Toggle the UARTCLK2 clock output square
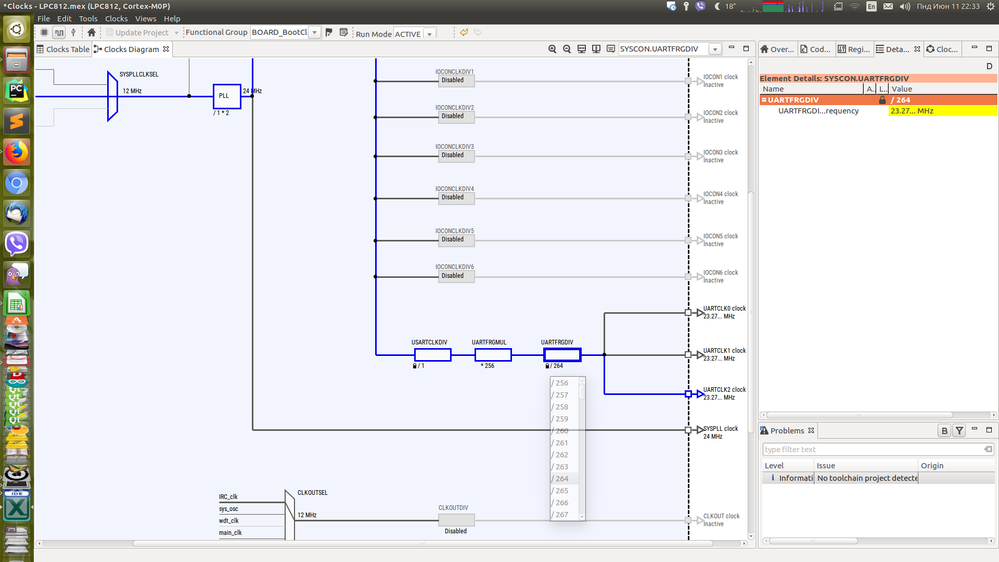 pyautogui.click(x=688, y=394)
